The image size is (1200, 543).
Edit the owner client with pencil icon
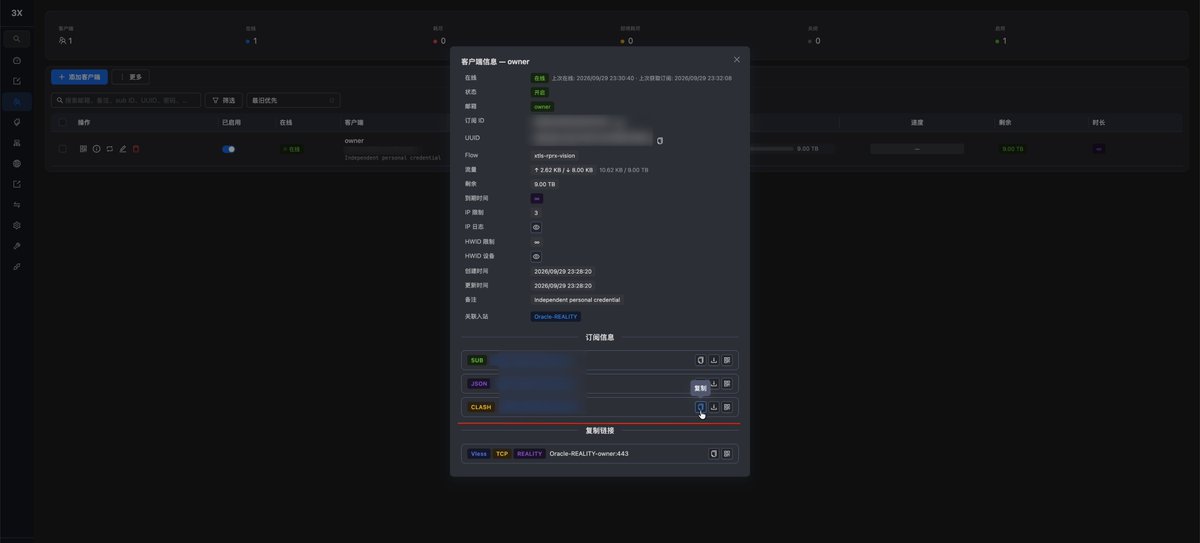[123, 149]
